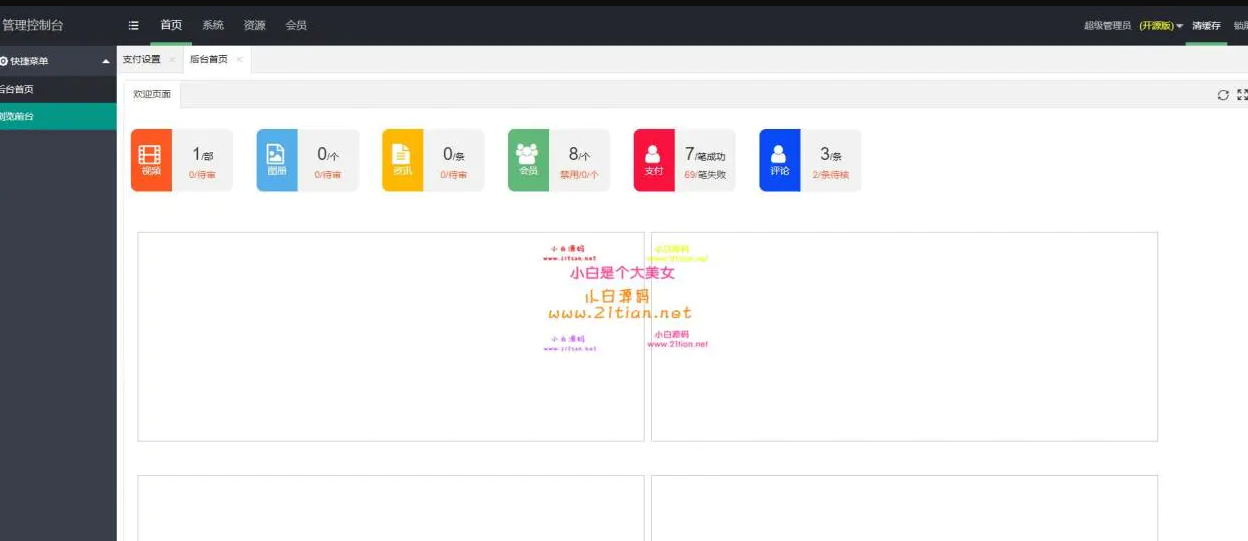Viewport: 1248px width, 541px height.
Task: Open the blue 评论 comments icon tile
Action: pyautogui.click(x=779, y=160)
